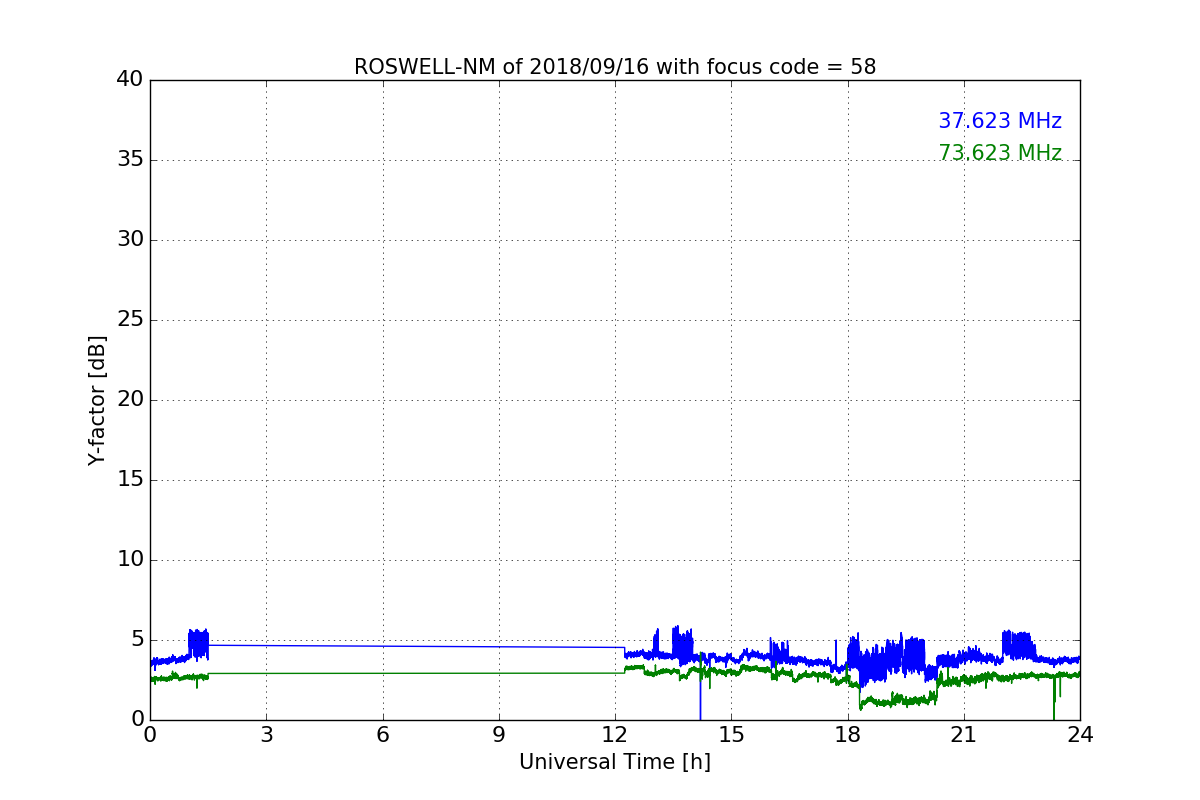The image size is (1200, 800).
Task: Click the x-axis tick label 24
Action: point(1080,735)
